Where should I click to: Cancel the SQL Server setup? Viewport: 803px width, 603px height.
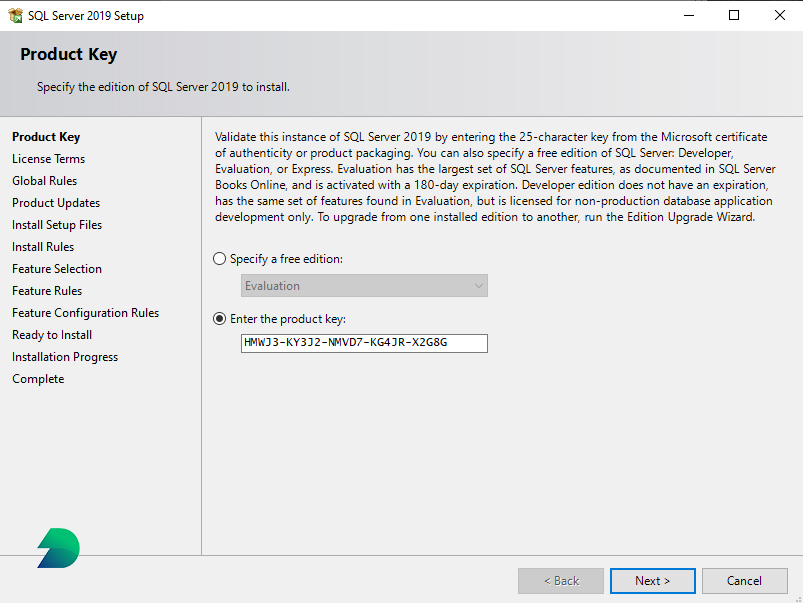(745, 581)
